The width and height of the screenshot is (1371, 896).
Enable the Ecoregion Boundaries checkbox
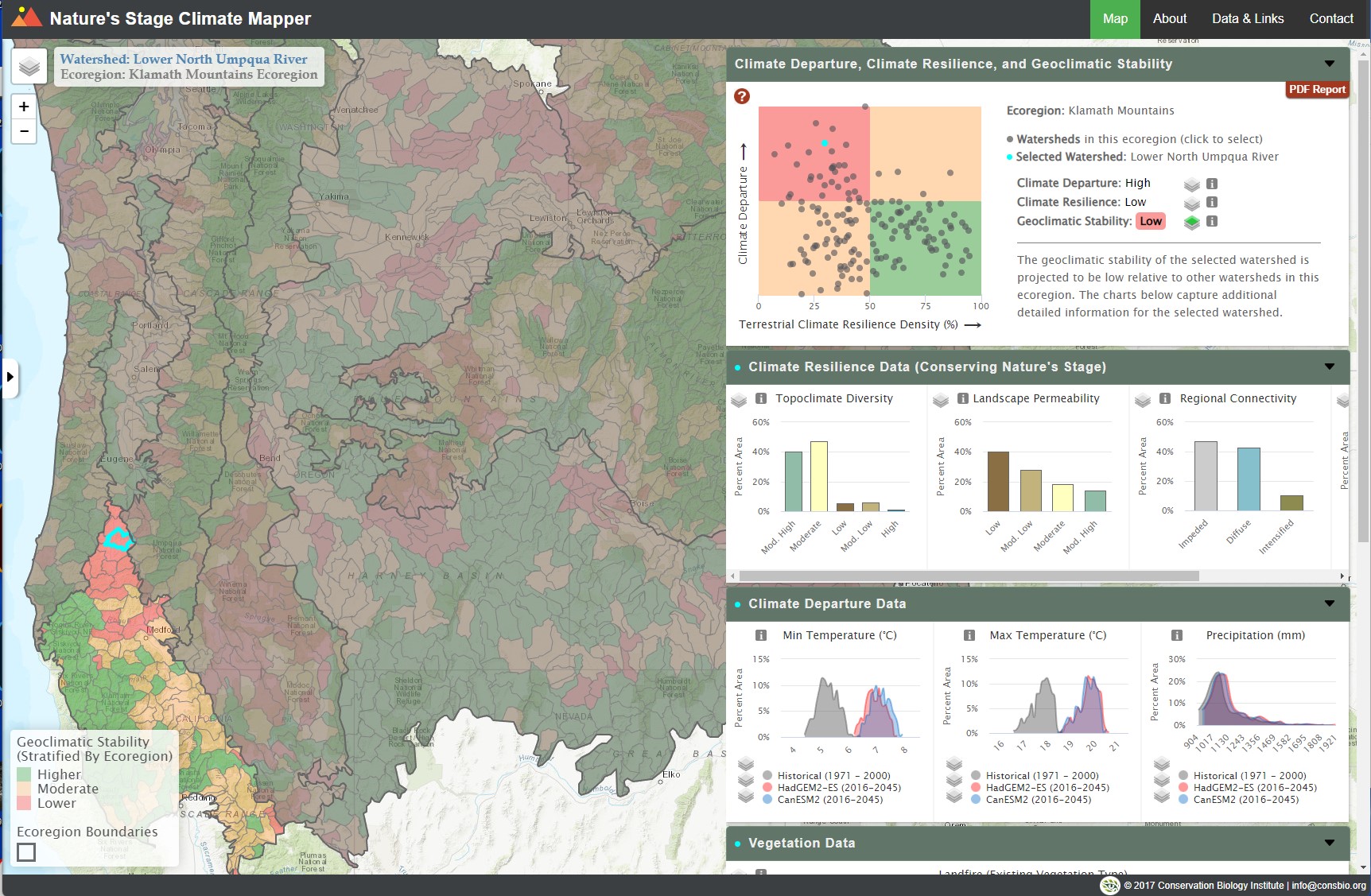click(x=26, y=852)
